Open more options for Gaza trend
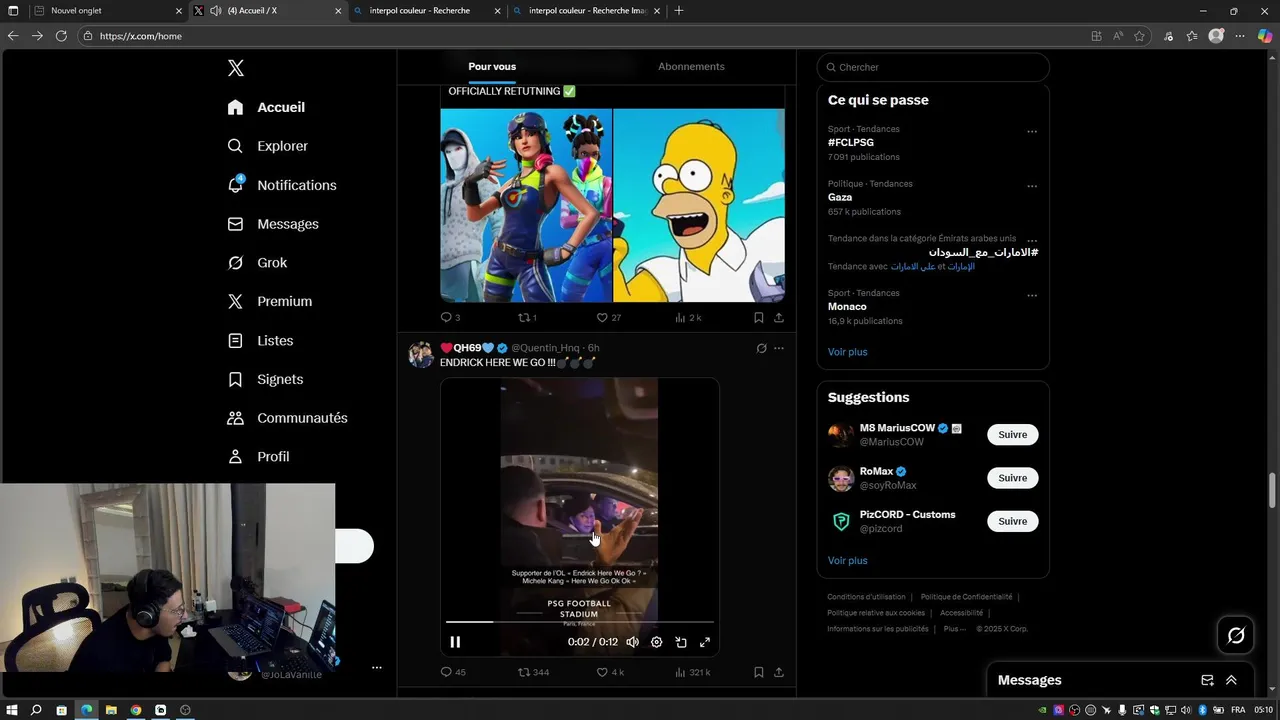This screenshot has height=720, width=1280. tap(1032, 186)
